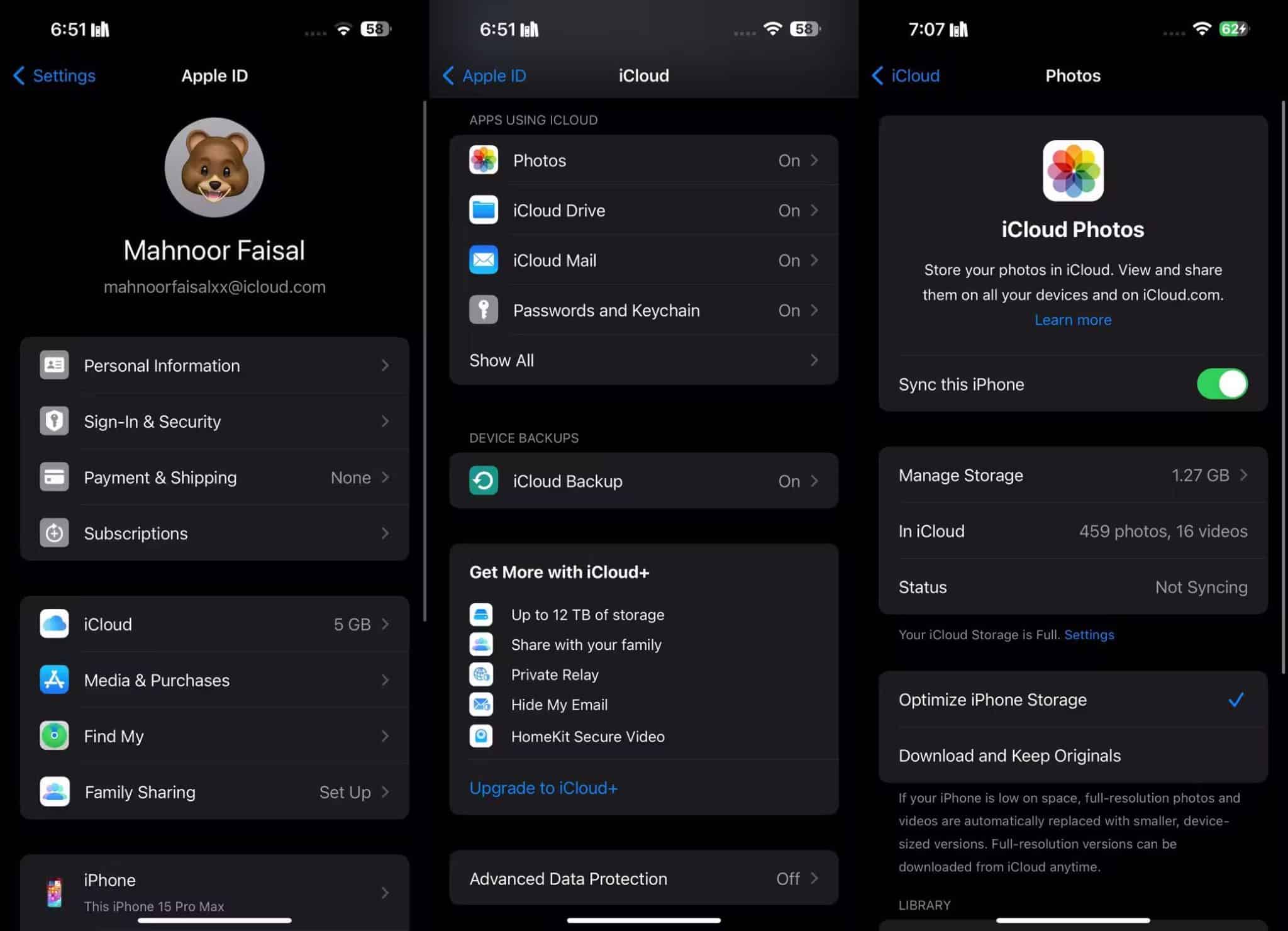
Task: Open Advanced Data Protection Off chevron
Action: point(813,878)
